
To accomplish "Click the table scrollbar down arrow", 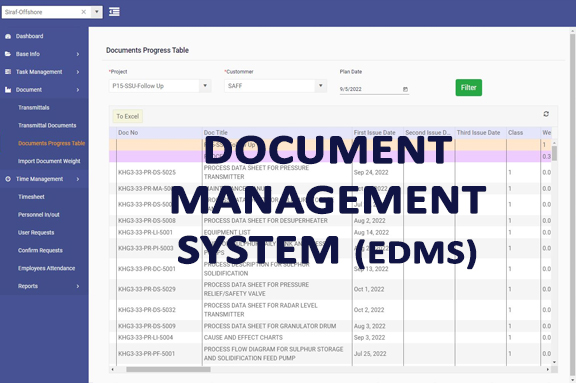I will [554, 362].
